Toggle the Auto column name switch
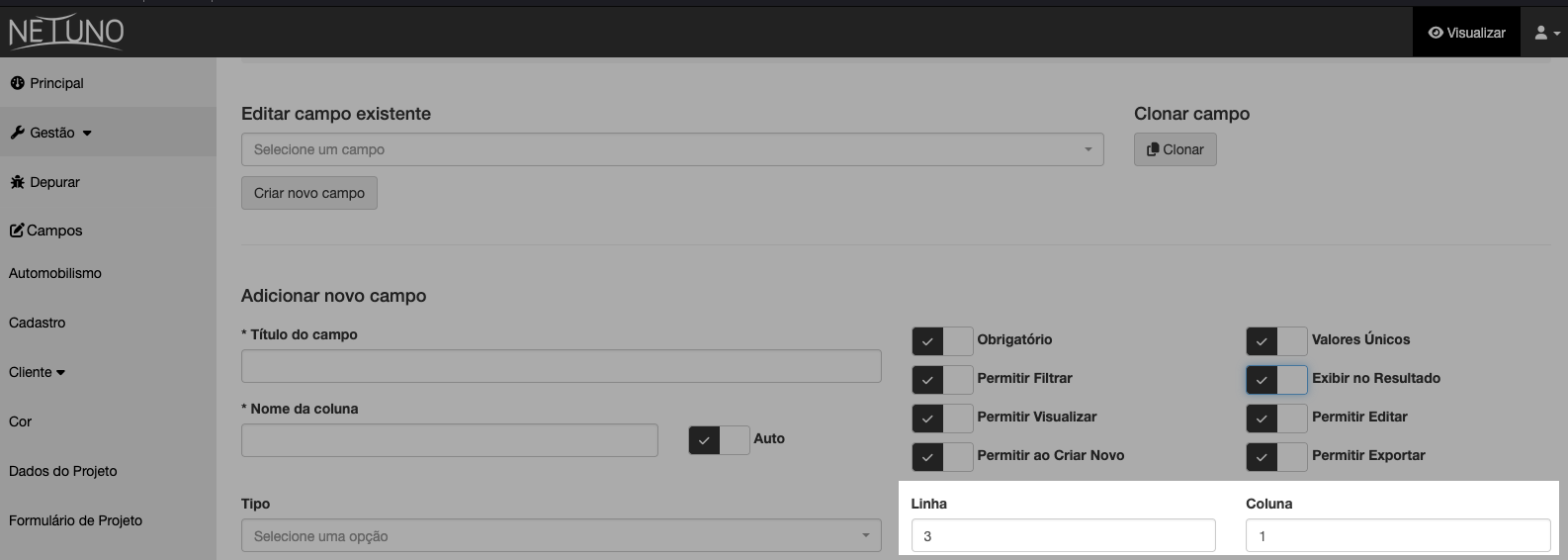 719,439
